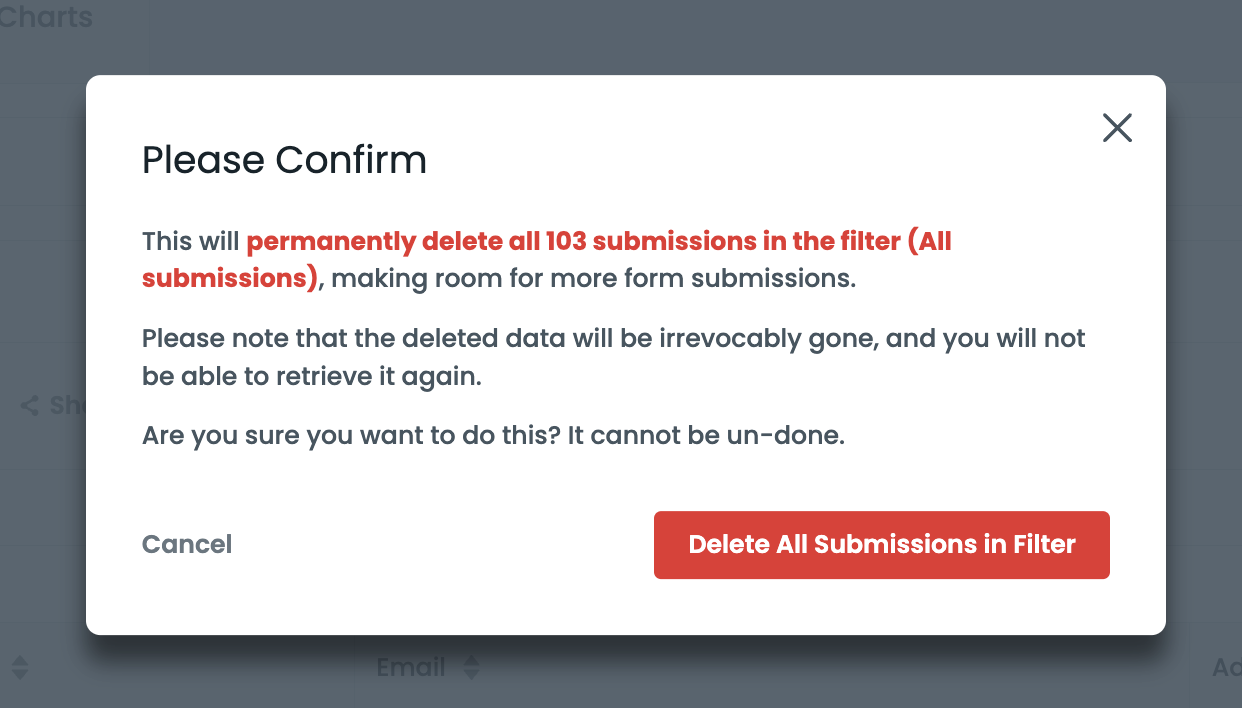Click the Email column header label
Image resolution: width=1242 pixels, height=708 pixels.
pyautogui.click(x=411, y=667)
